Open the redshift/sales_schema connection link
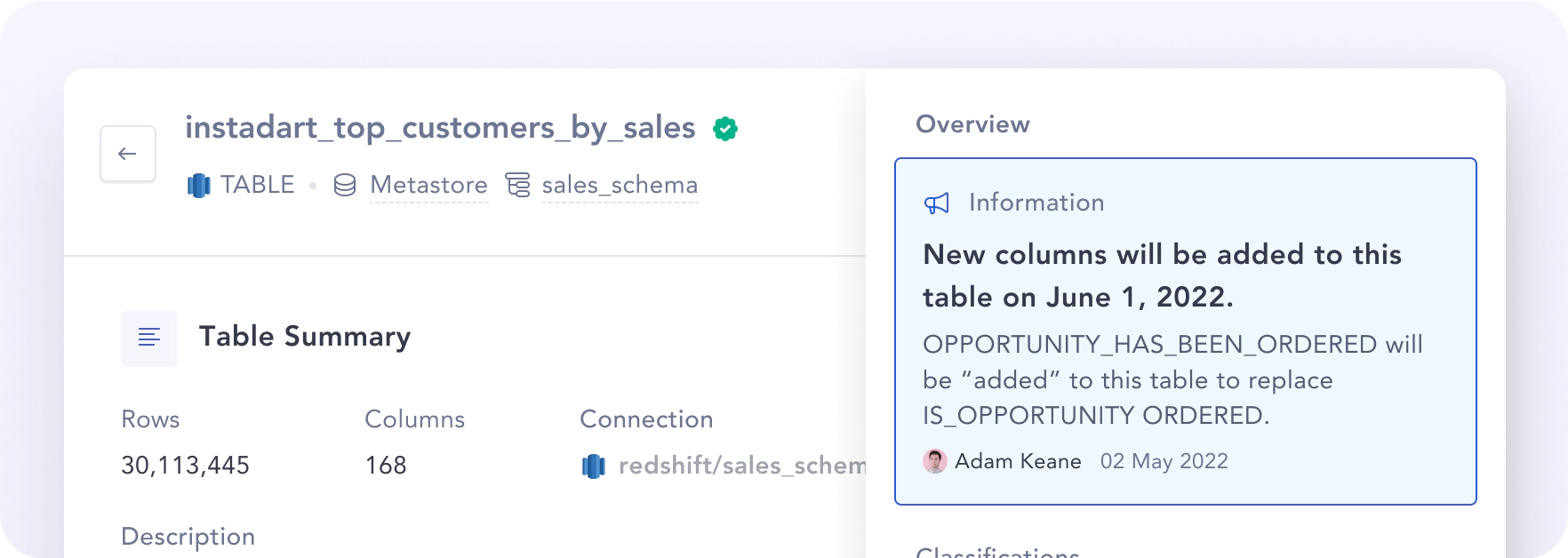The image size is (1568, 558). click(741, 466)
